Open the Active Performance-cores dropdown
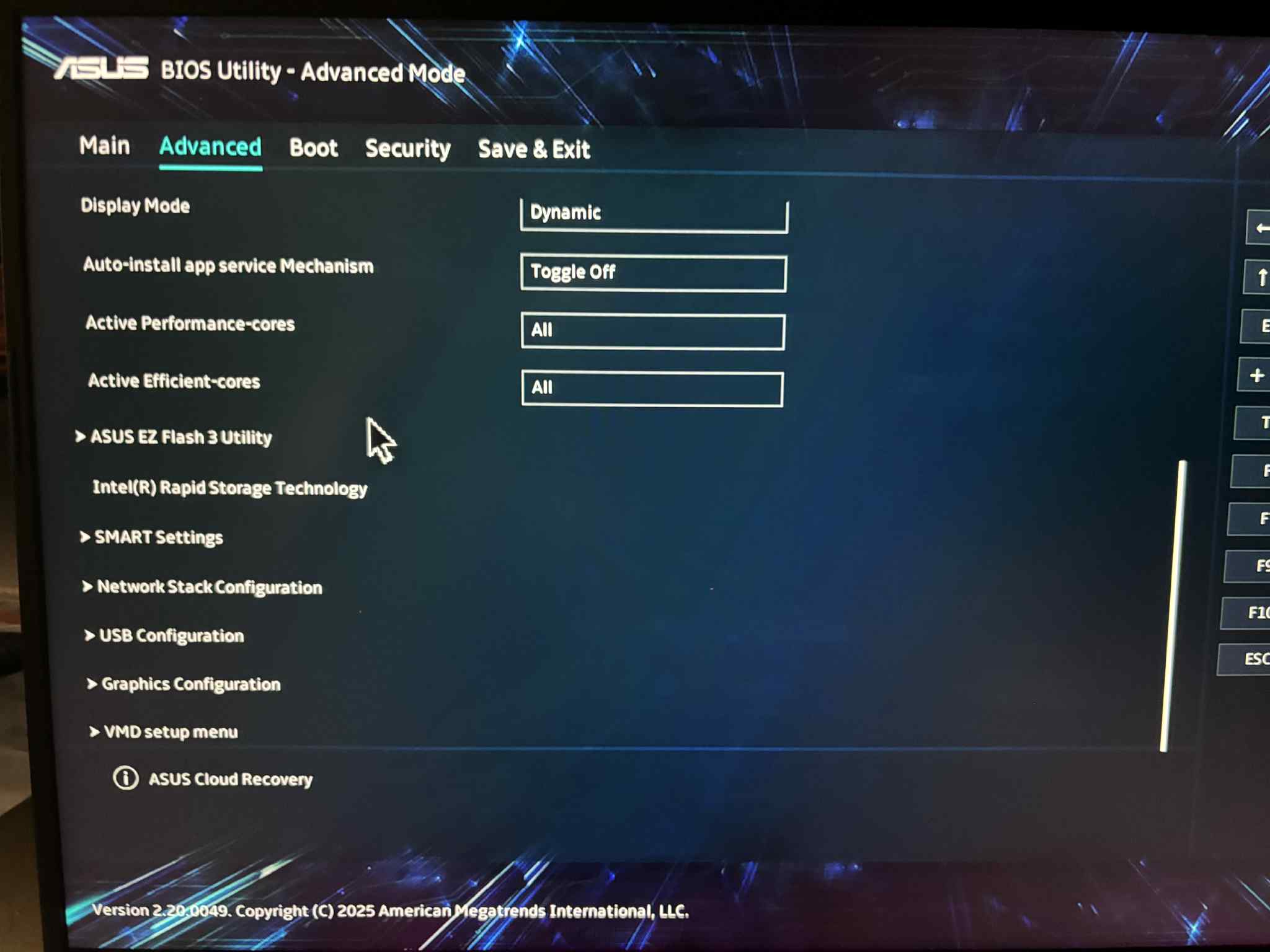Screen dimensions: 1270x952 click(x=652, y=331)
